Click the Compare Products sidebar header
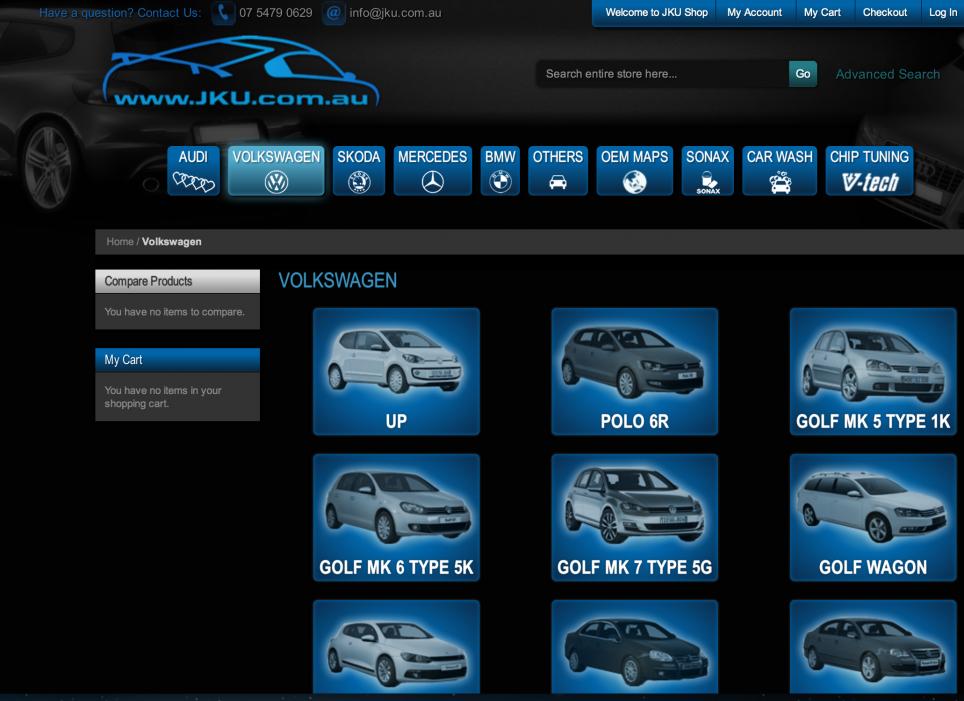The height and width of the screenshot is (701, 964). point(178,281)
